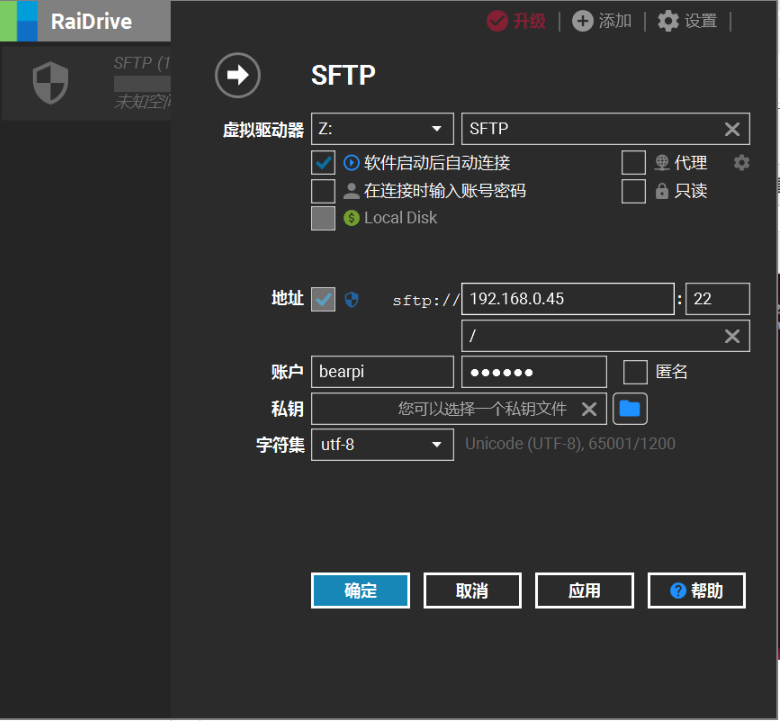
Task: Select the SFTP drive entry in sidebar
Action: point(87,83)
